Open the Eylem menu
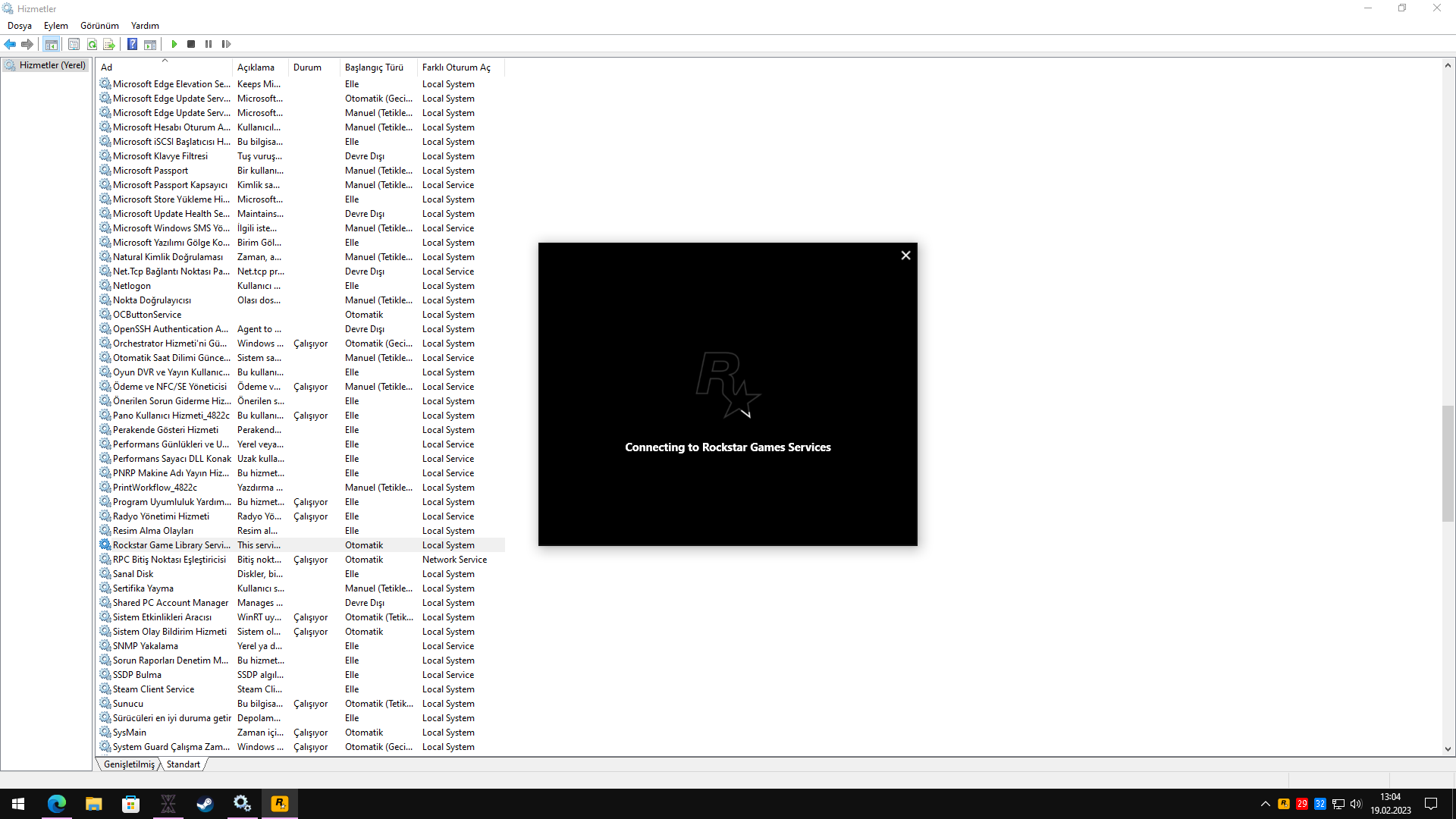This screenshot has width=1456, height=819. pyautogui.click(x=55, y=26)
